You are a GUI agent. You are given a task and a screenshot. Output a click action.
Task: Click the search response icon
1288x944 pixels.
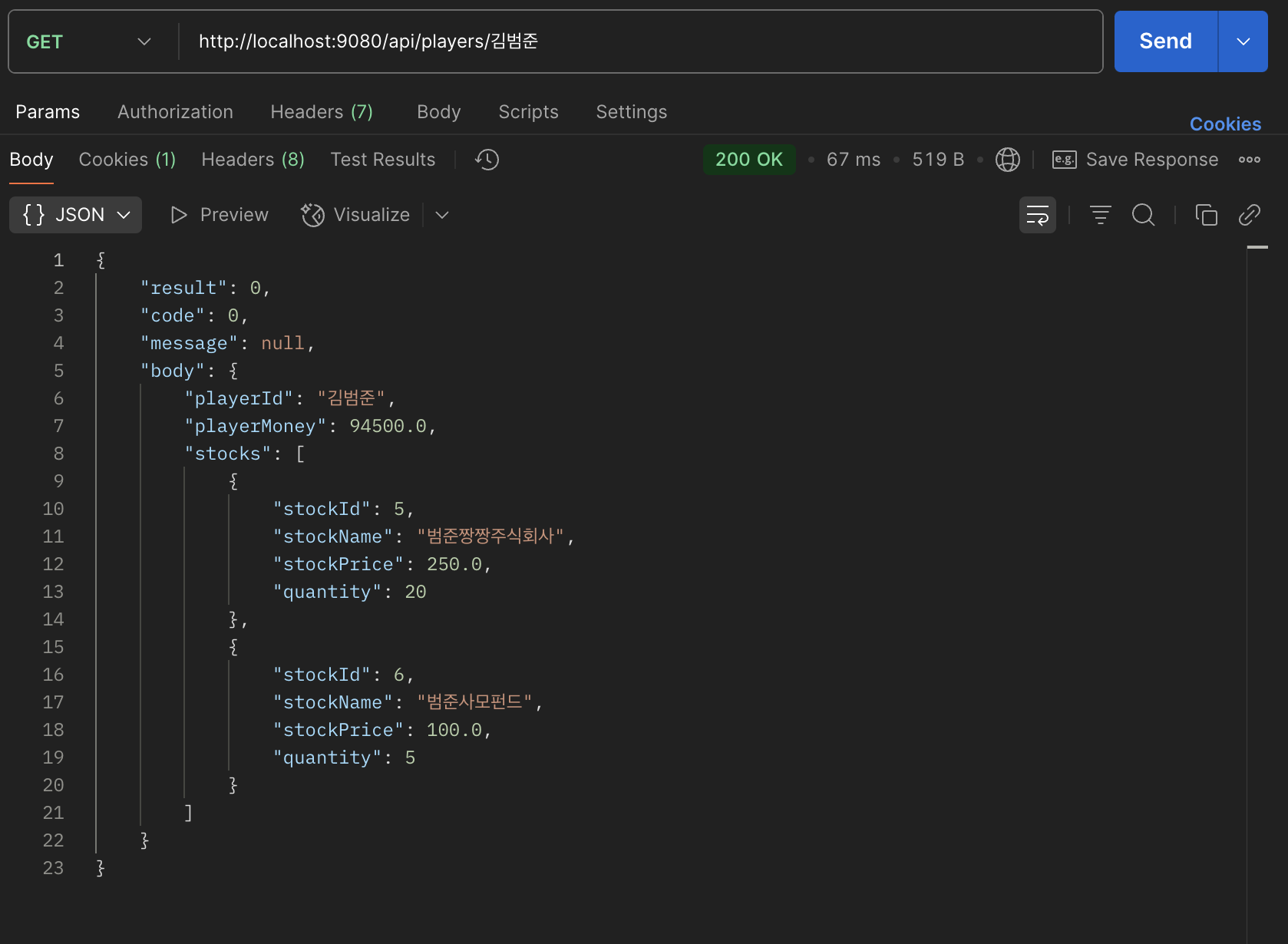pos(1144,215)
